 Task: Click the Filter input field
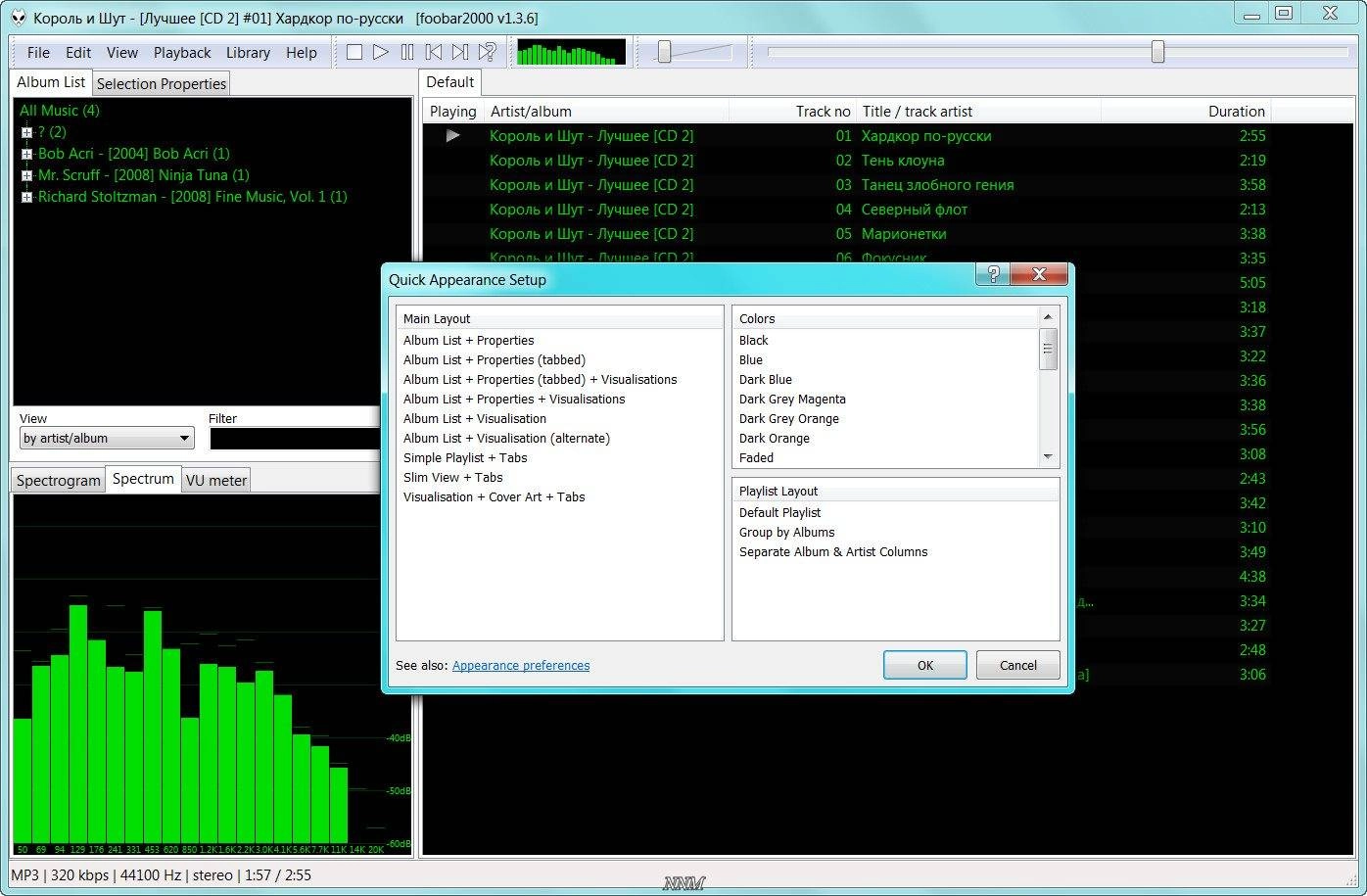click(295, 439)
